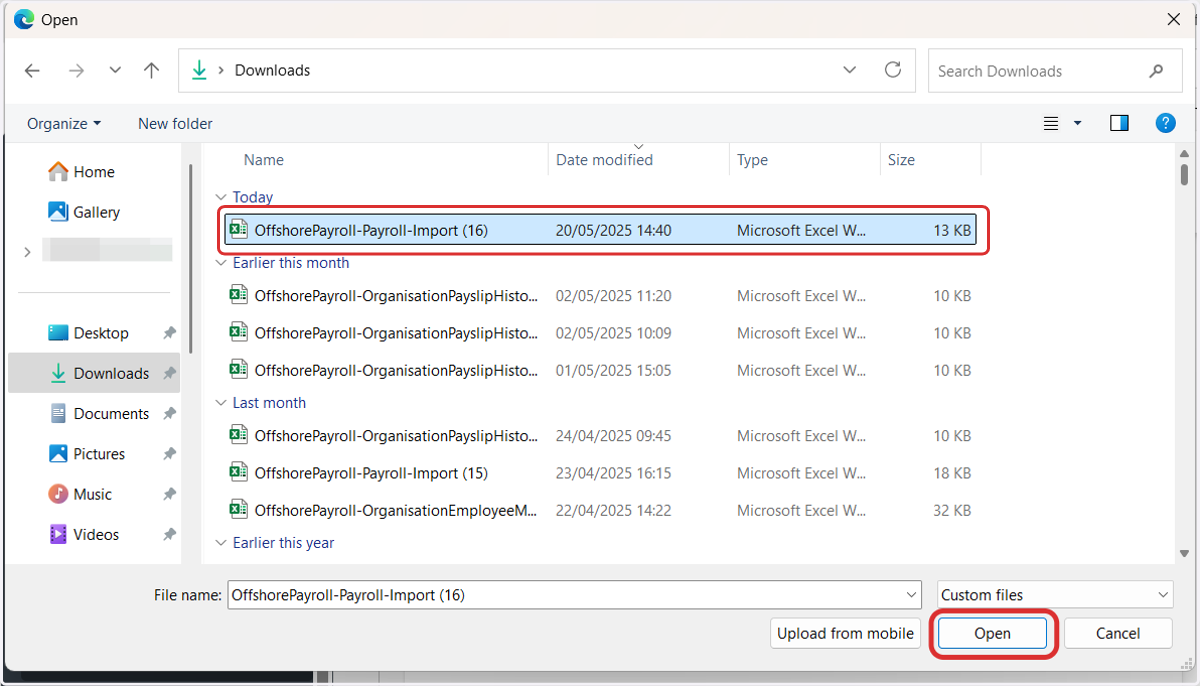Viewport: 1200px width, 686px height.
Task: Select OffshorePayroll-Payroll-Import (15) file
Action: click(x=600, y=473)
